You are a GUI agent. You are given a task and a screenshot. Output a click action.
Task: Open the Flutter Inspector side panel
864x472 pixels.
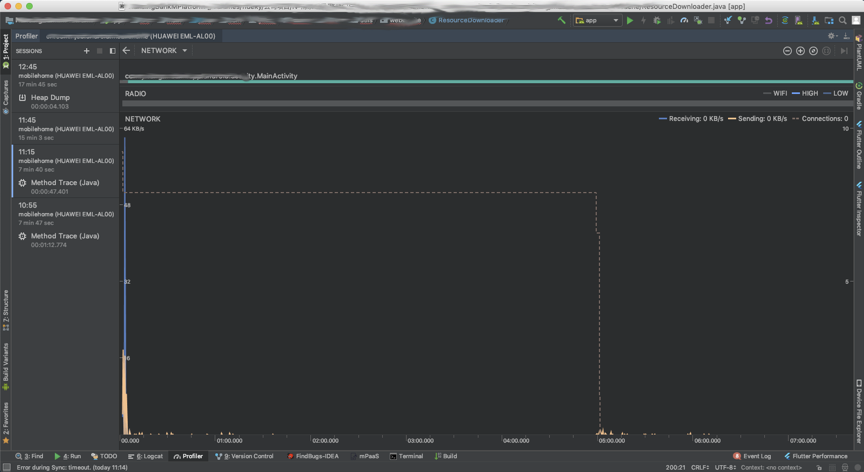[x=858, y=209]
